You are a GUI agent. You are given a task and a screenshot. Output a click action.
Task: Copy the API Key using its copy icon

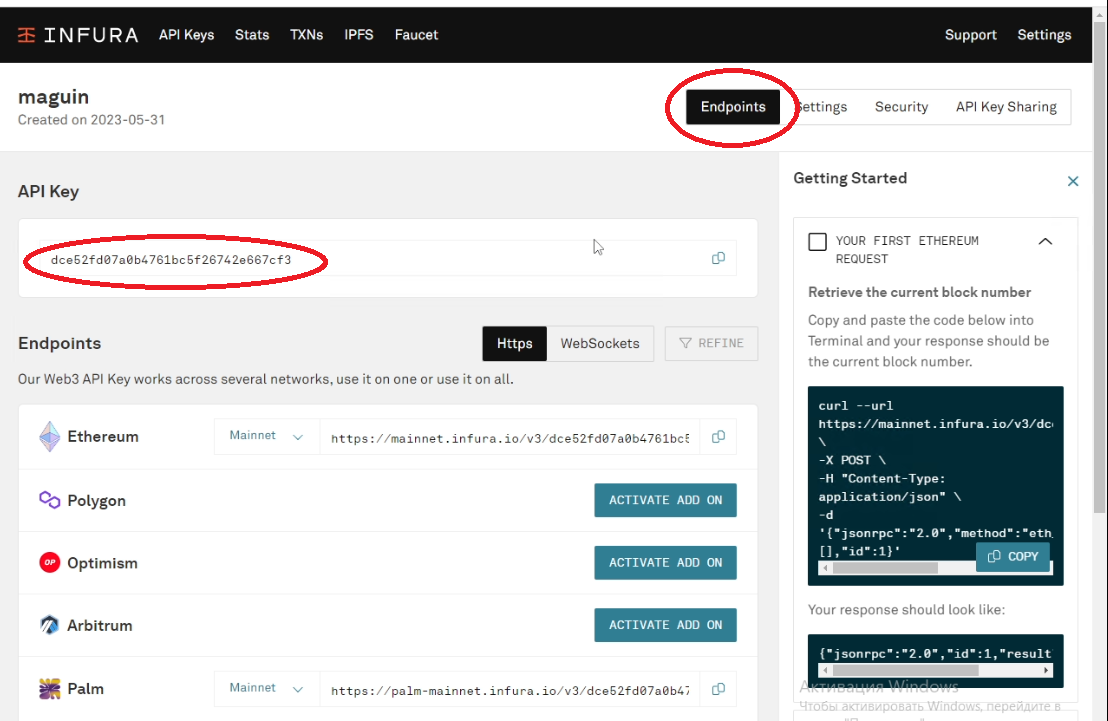click(x=718, y=258)
